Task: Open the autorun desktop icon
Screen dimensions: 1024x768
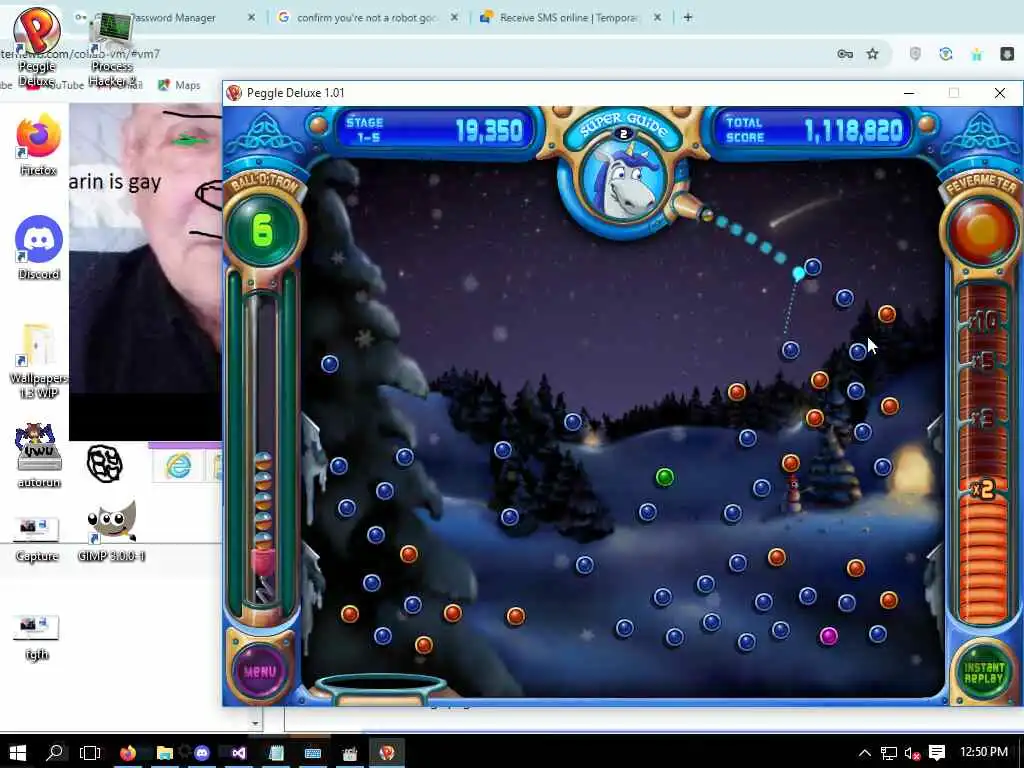Action: pyautogui.click(x=39, y=456)
